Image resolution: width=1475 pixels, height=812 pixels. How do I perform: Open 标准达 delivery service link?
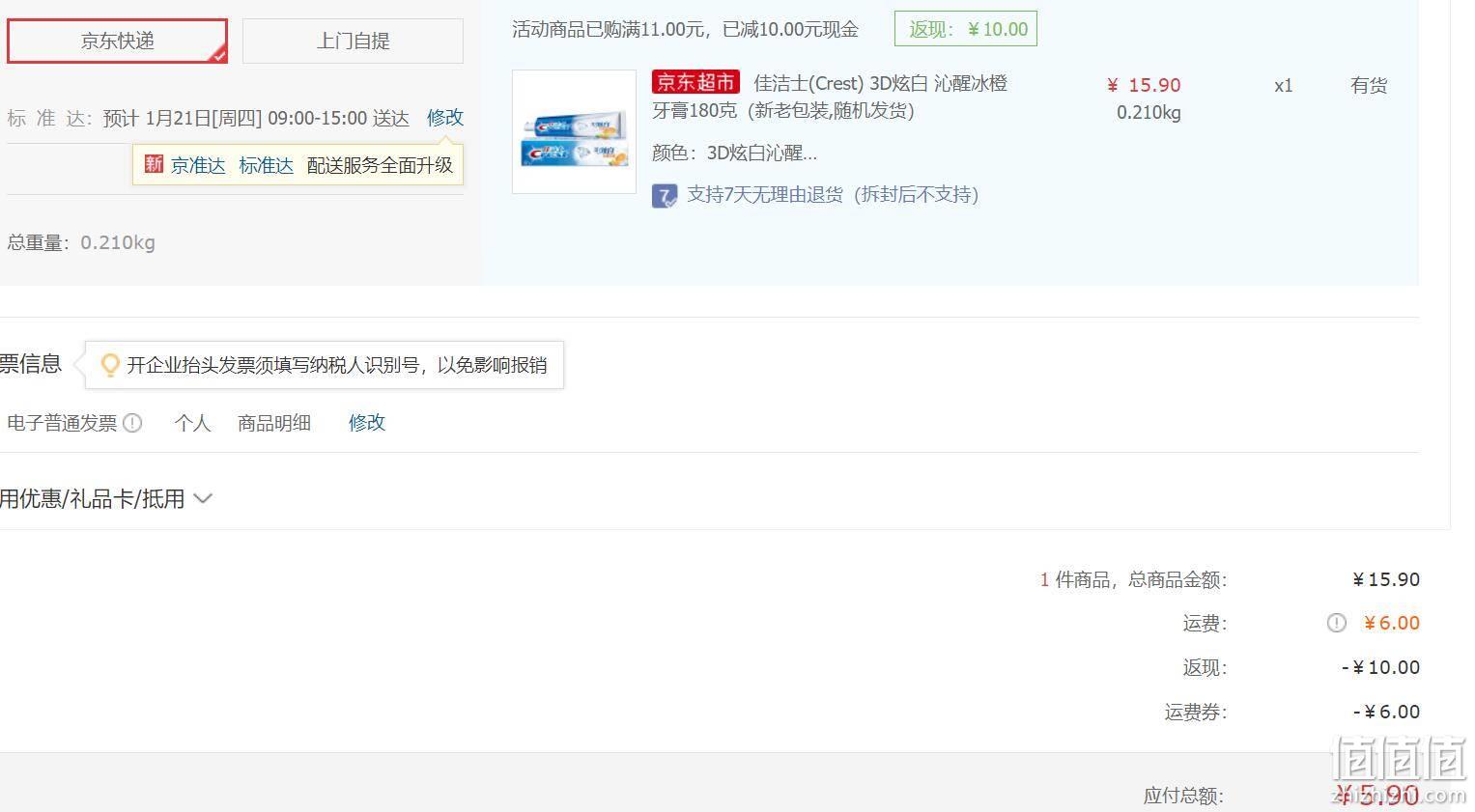[x=266, y=165]
